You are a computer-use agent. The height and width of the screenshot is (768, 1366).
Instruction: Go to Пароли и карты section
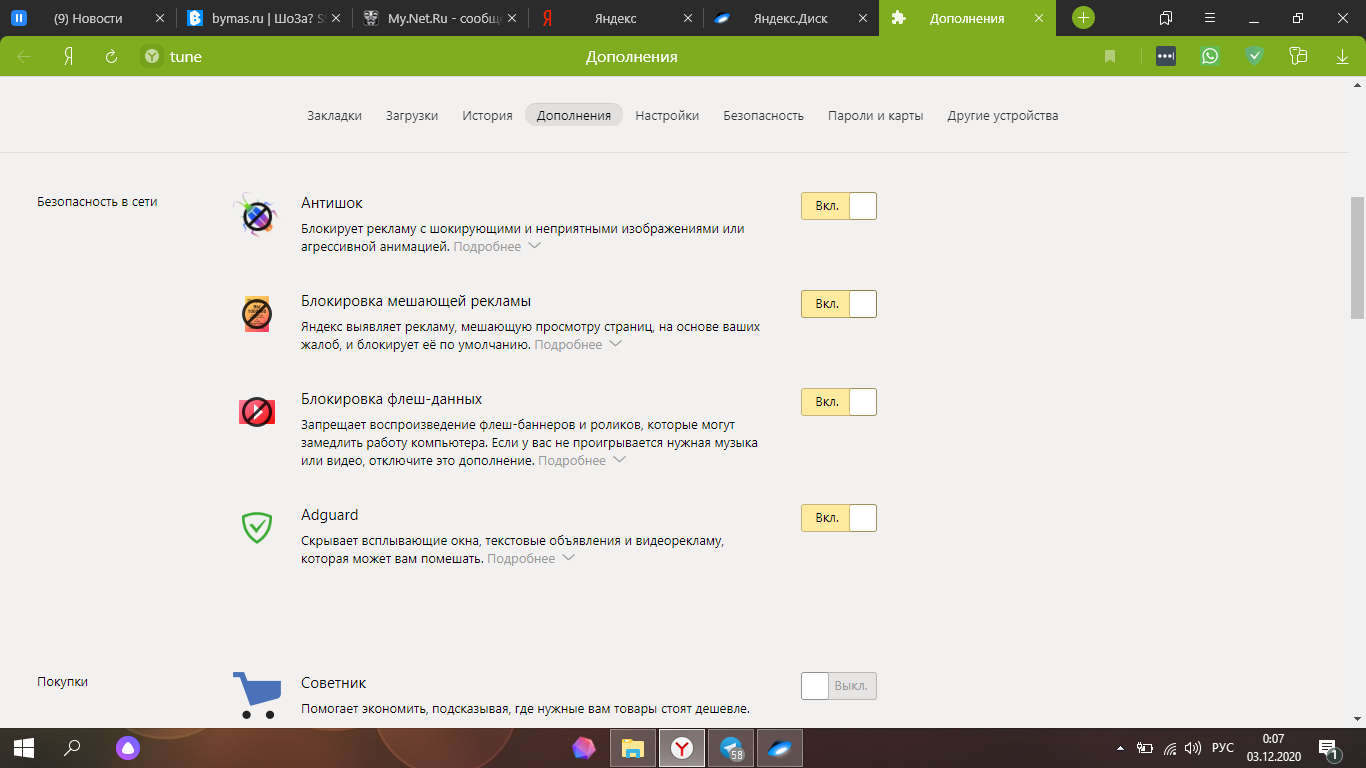[x=875, y=115]
